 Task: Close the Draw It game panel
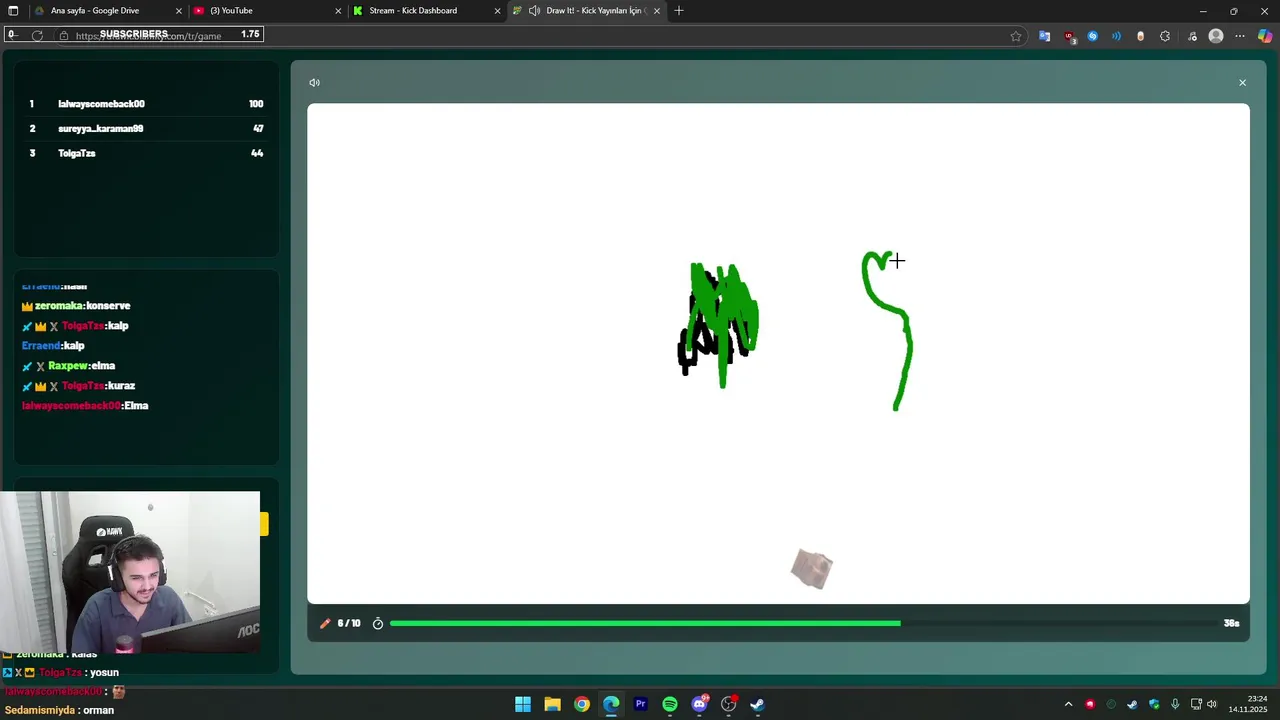(1242, 83)
